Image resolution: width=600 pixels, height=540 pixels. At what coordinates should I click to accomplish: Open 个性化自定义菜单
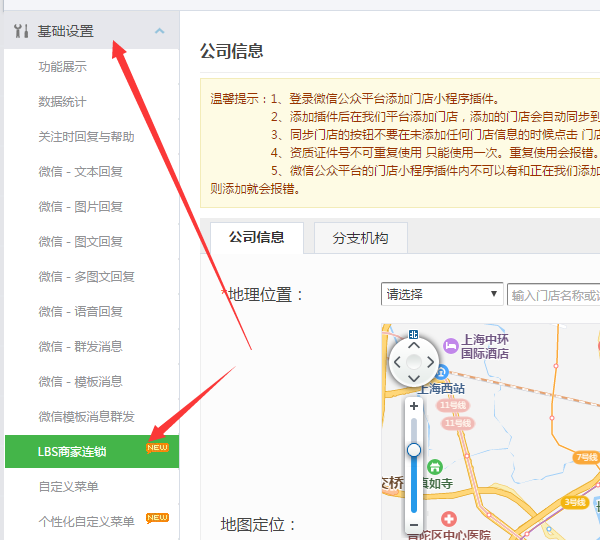[86, 522]
